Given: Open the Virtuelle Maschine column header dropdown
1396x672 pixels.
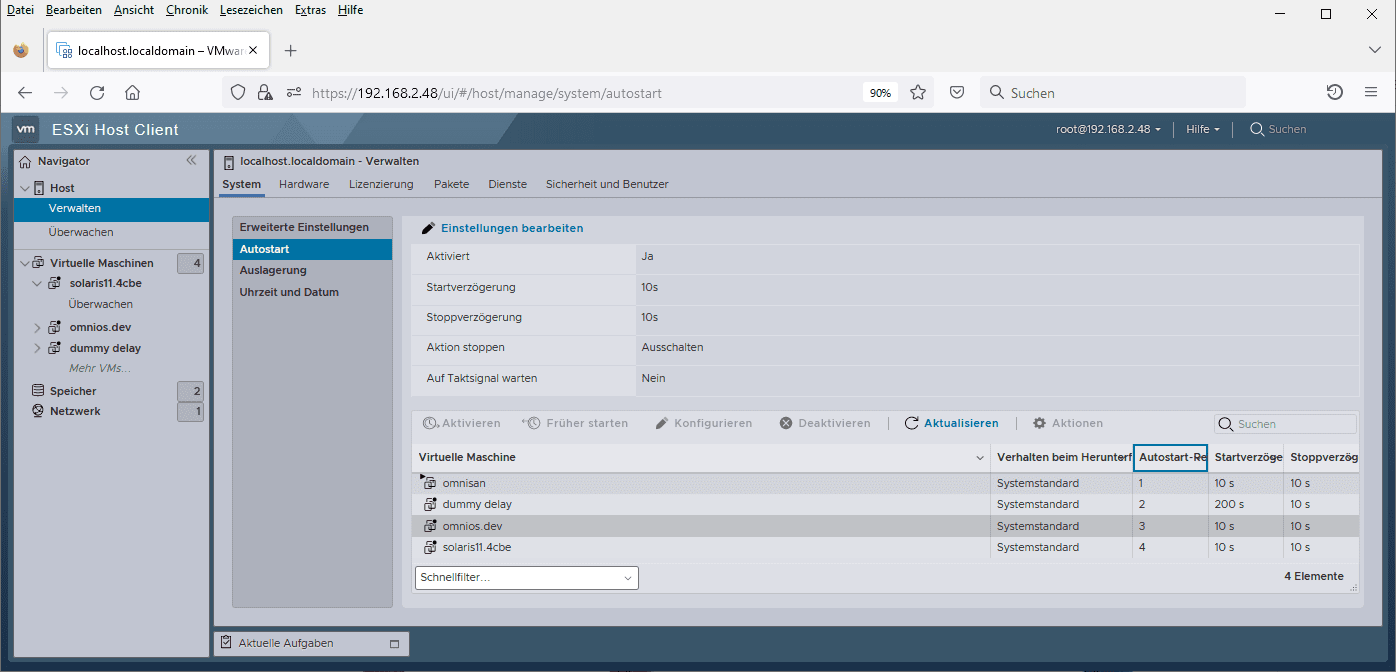Looking at the screenshot, I should pos(980,458).
